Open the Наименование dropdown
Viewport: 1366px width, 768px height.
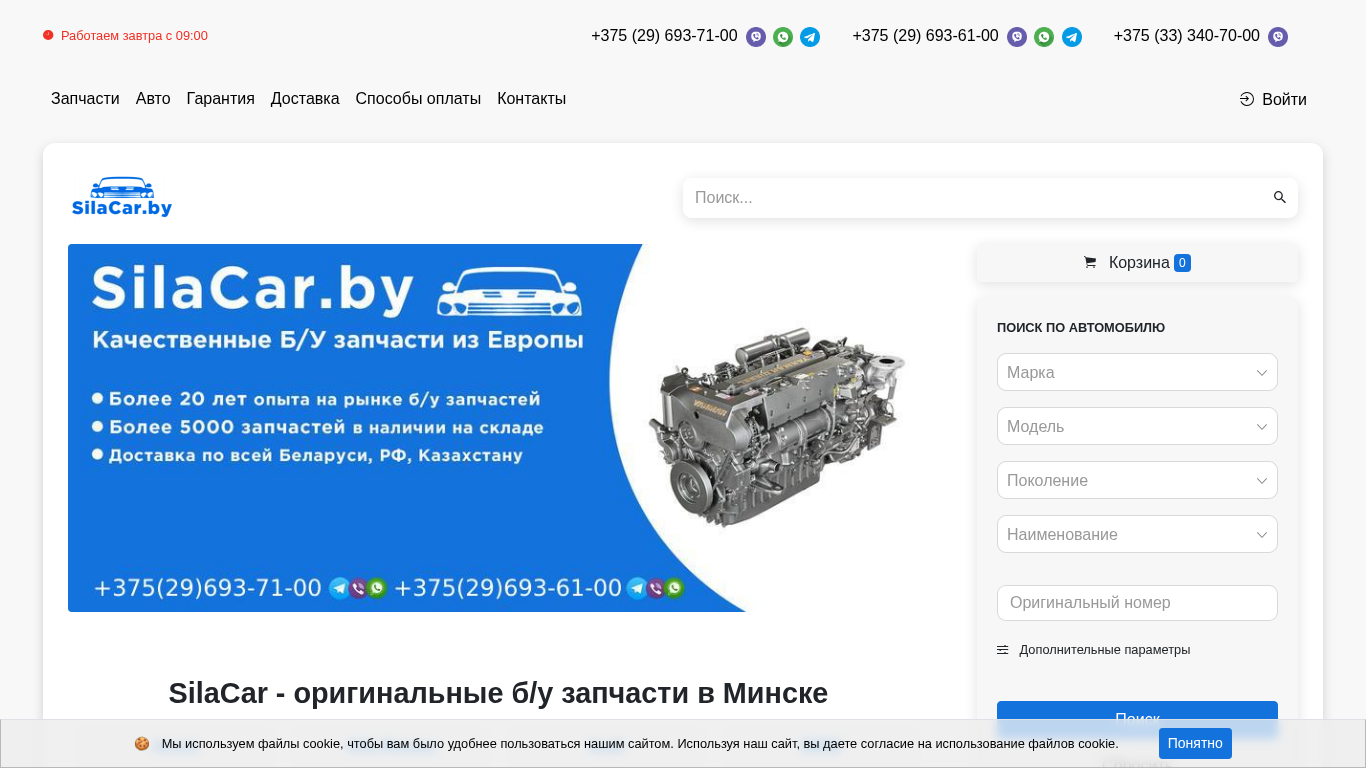point(1137,534)
